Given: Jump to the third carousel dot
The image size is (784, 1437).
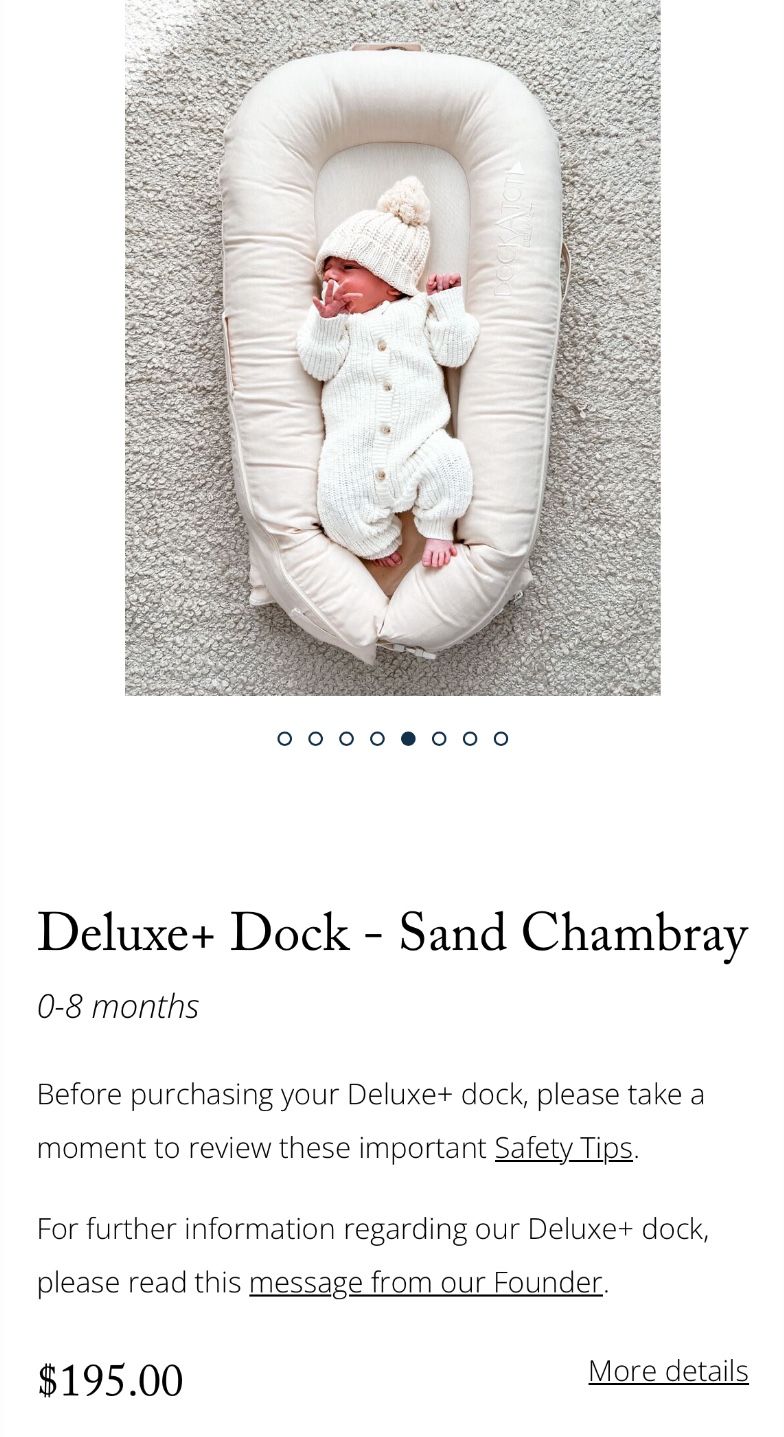Looking at the screenshot, I should pyautogui.click(x=347, y=738).
